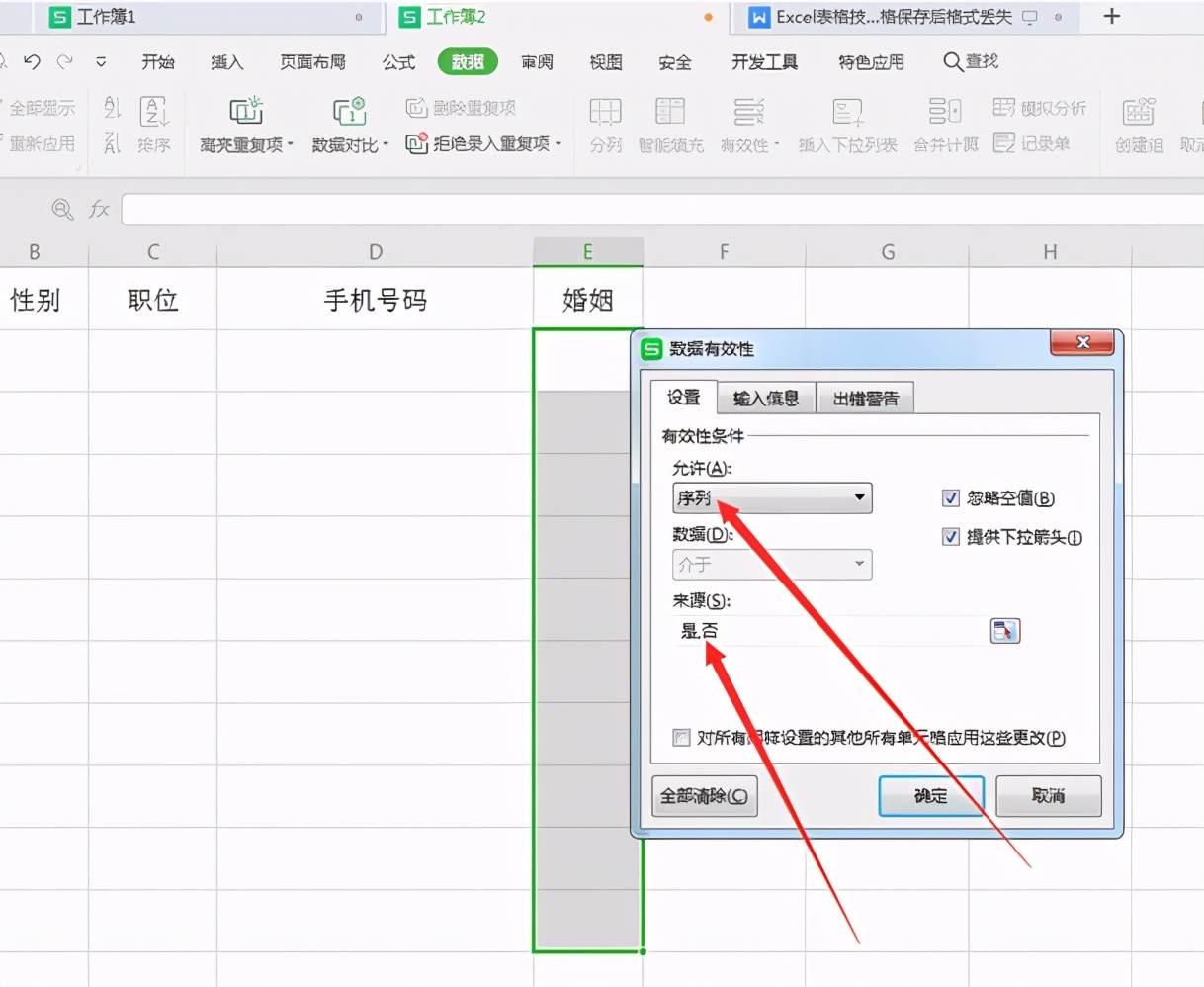The width and height of the screenshot is (1204, 987).
Task: Click the 职位 header cell
Action: point(153,299)
